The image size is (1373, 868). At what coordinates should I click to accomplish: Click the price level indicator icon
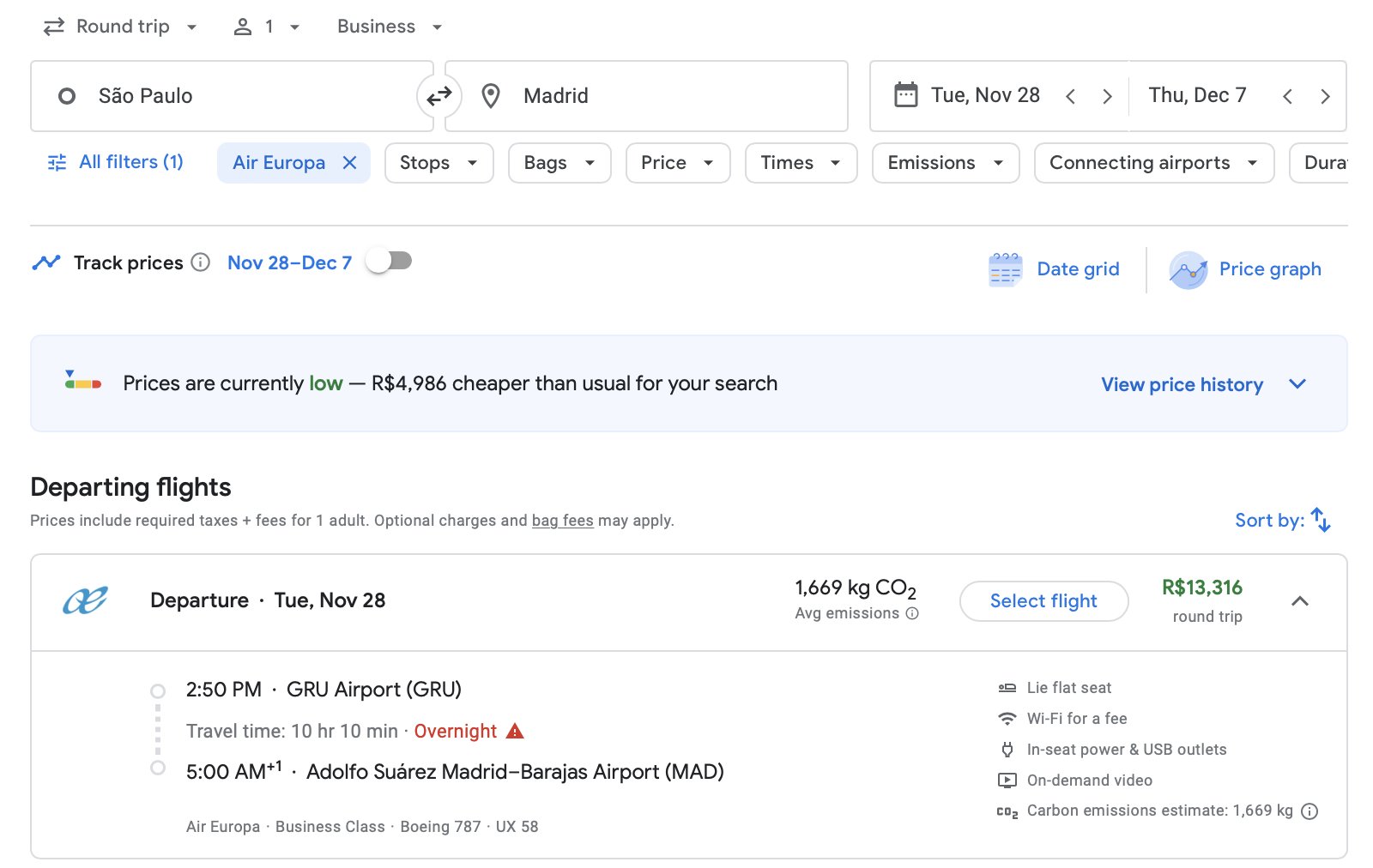82,380
